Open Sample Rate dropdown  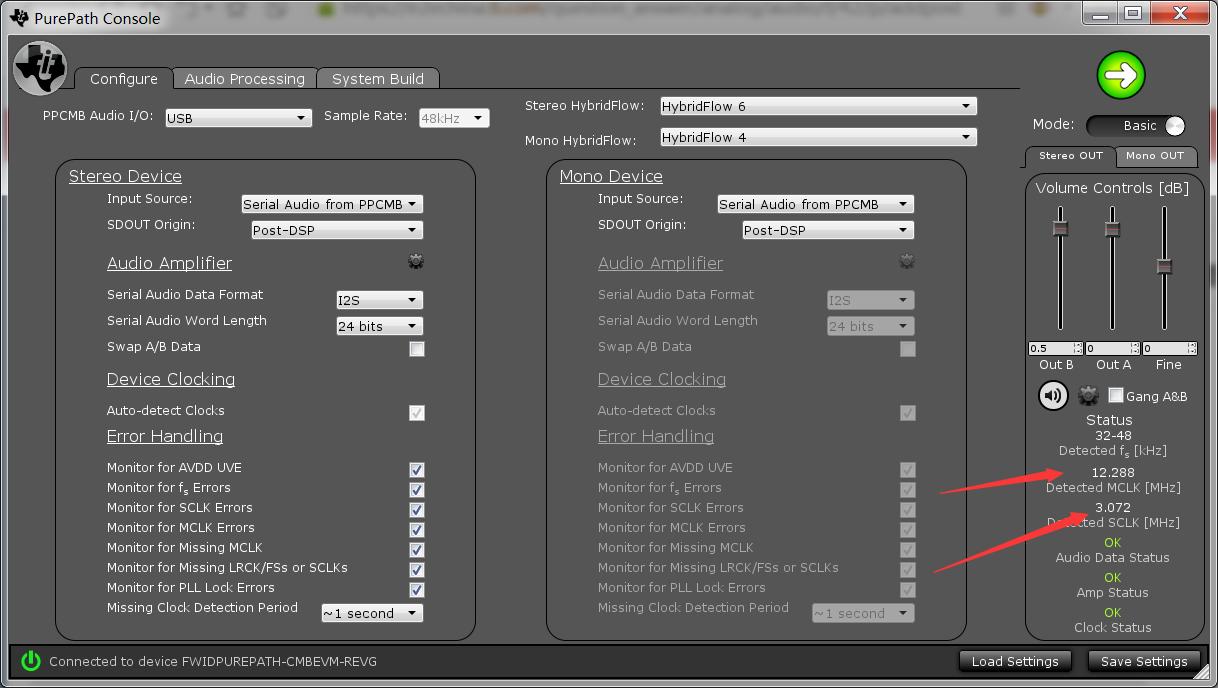click(x=454, y=118)
